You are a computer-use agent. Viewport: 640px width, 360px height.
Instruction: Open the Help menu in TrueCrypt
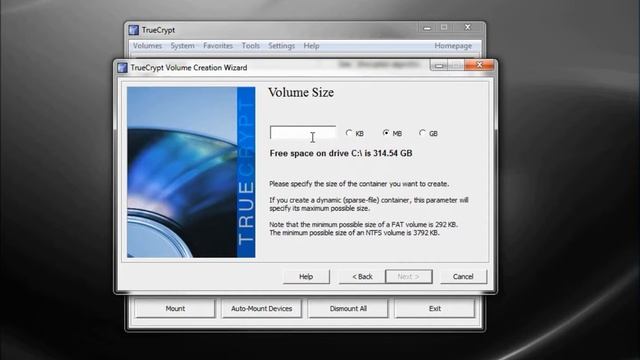click(311, 46)
